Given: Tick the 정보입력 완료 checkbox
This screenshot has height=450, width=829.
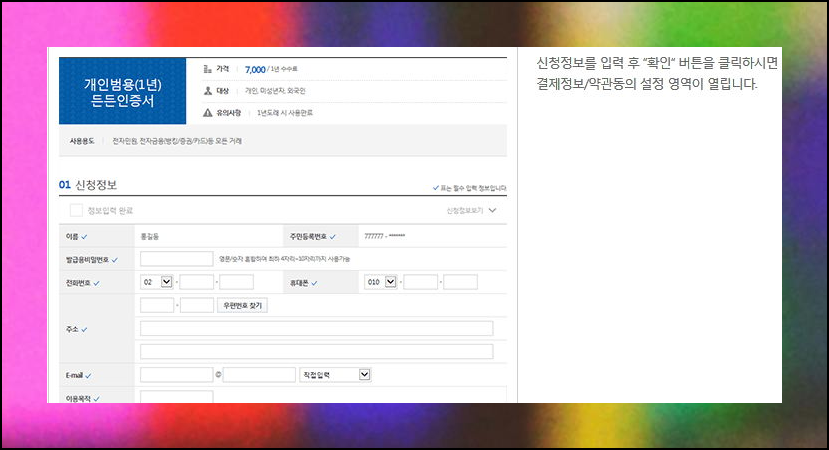Looking at the screenshot, I should tap(76, 210).
